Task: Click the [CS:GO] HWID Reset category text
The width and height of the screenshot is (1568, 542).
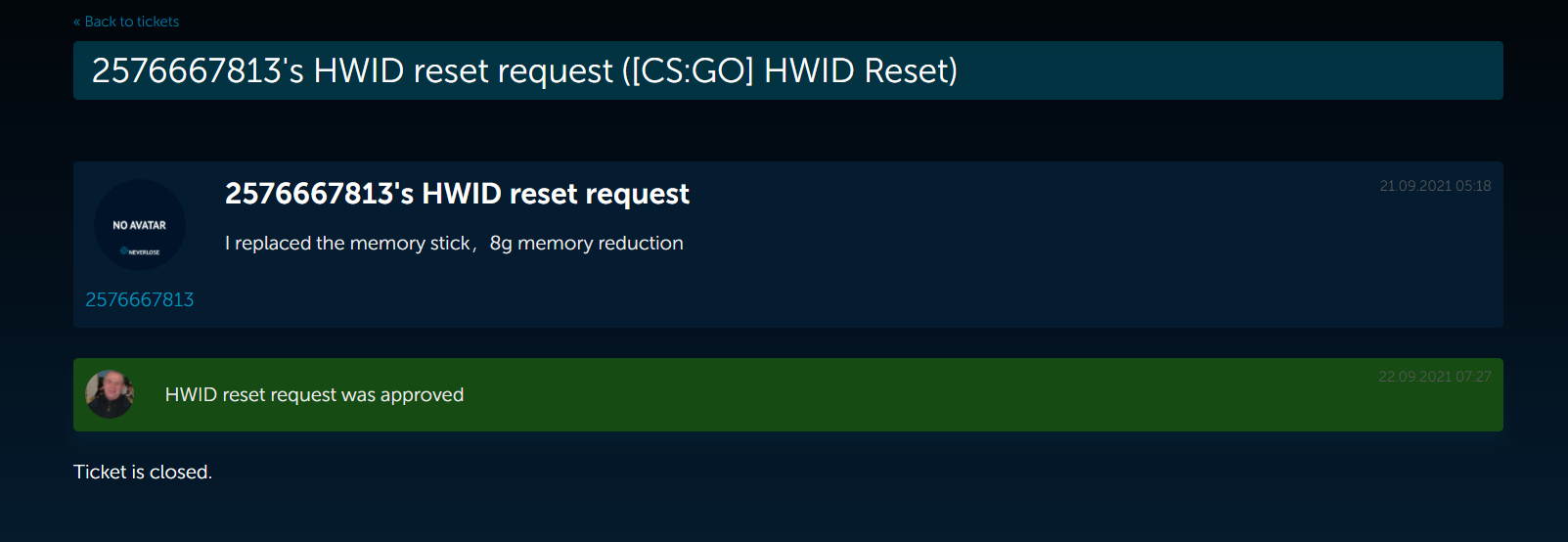Action: (x=790, y=70)
